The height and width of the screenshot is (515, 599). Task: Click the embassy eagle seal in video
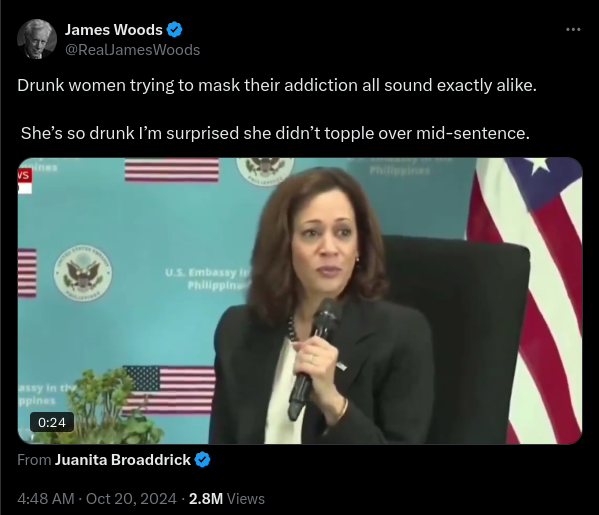coord(83,273)
